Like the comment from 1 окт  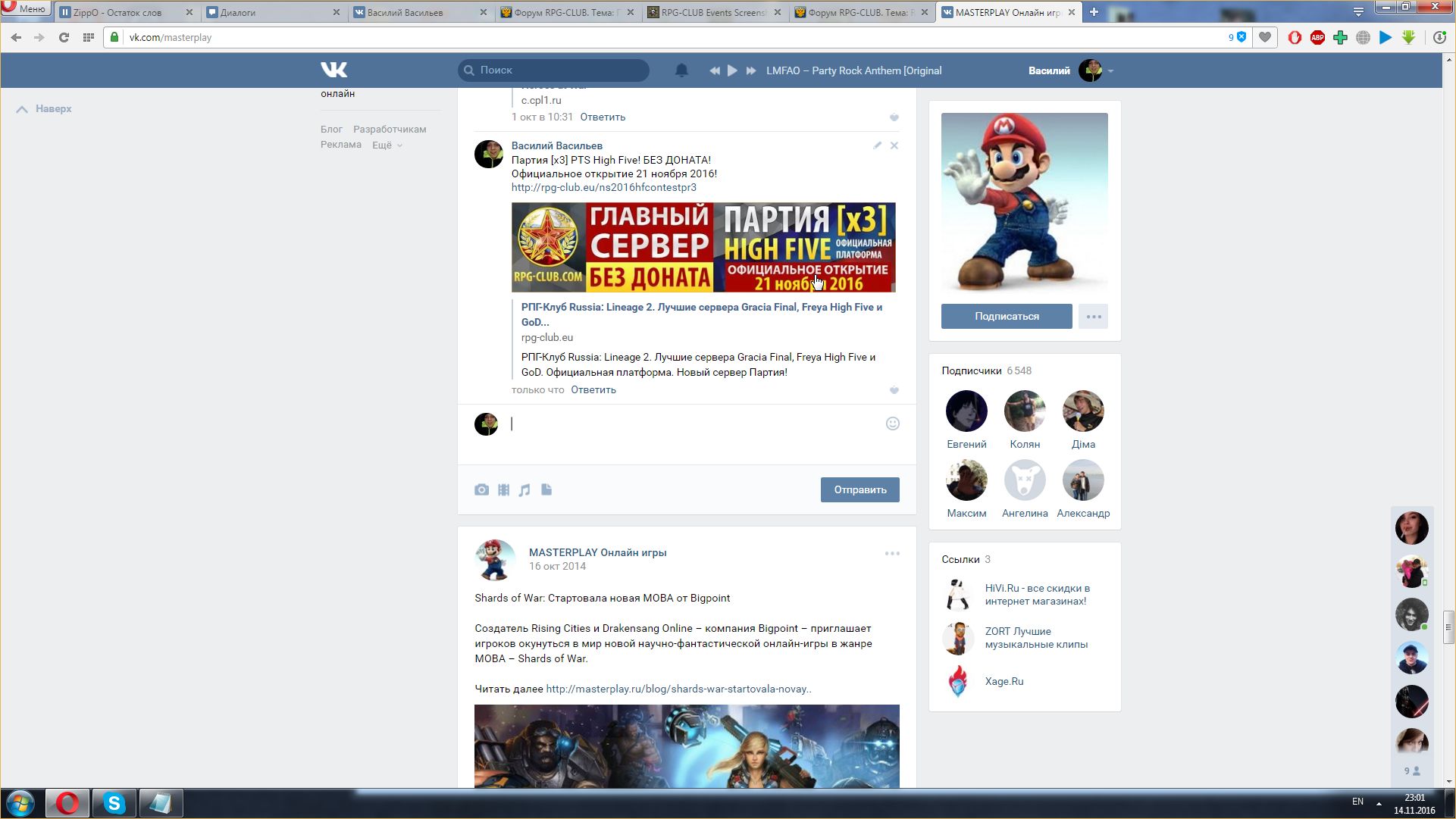click(894, 117)
